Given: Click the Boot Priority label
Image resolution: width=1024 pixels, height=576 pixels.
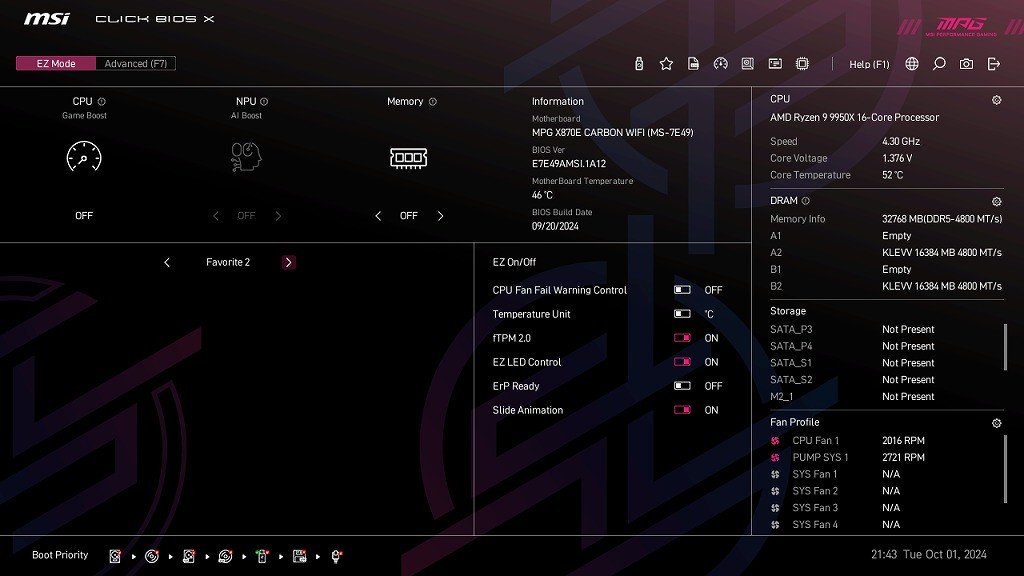Looking at the screenshot, I should (x=60, y=555).
